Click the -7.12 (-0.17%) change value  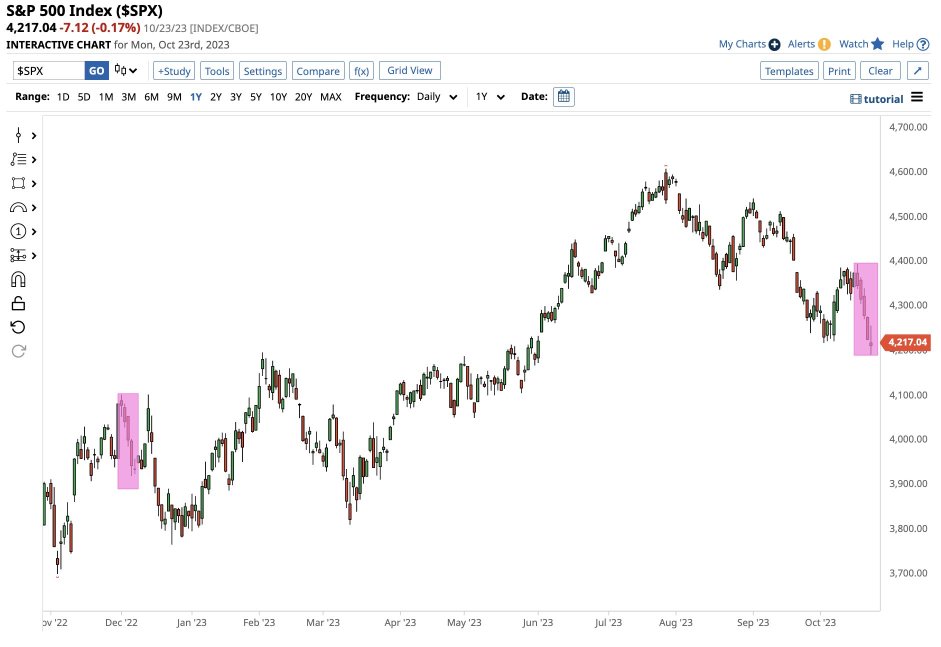100,28
